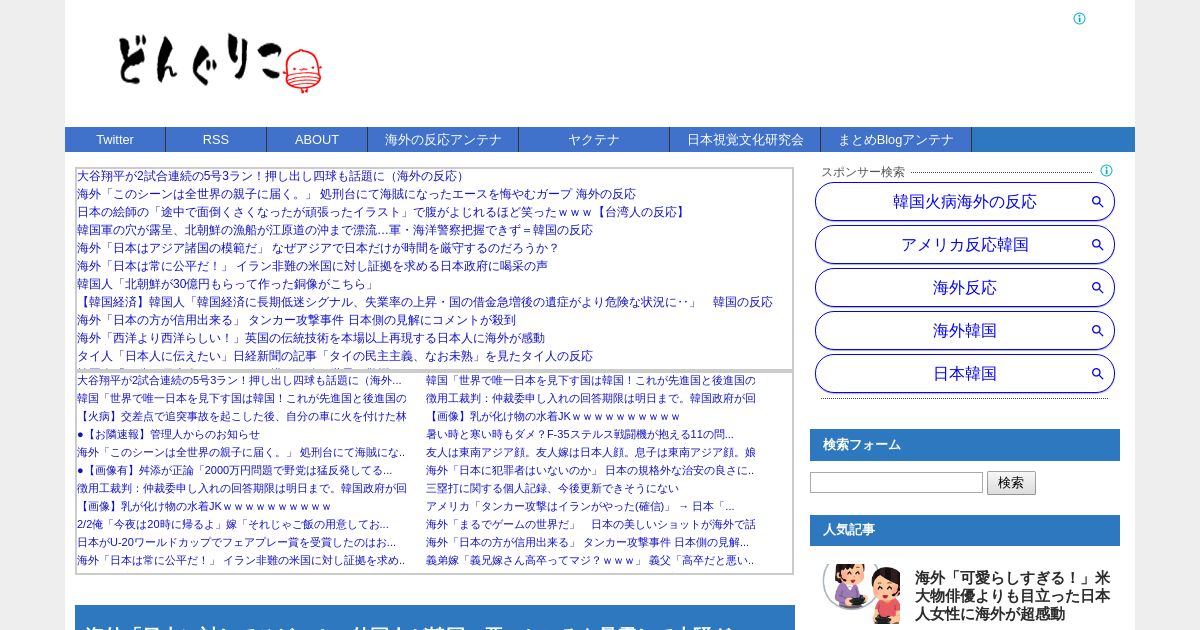The width and height of the screenshot is (1200, 630).
Task: Focus the search form text field
Action: tap(896, 483)
